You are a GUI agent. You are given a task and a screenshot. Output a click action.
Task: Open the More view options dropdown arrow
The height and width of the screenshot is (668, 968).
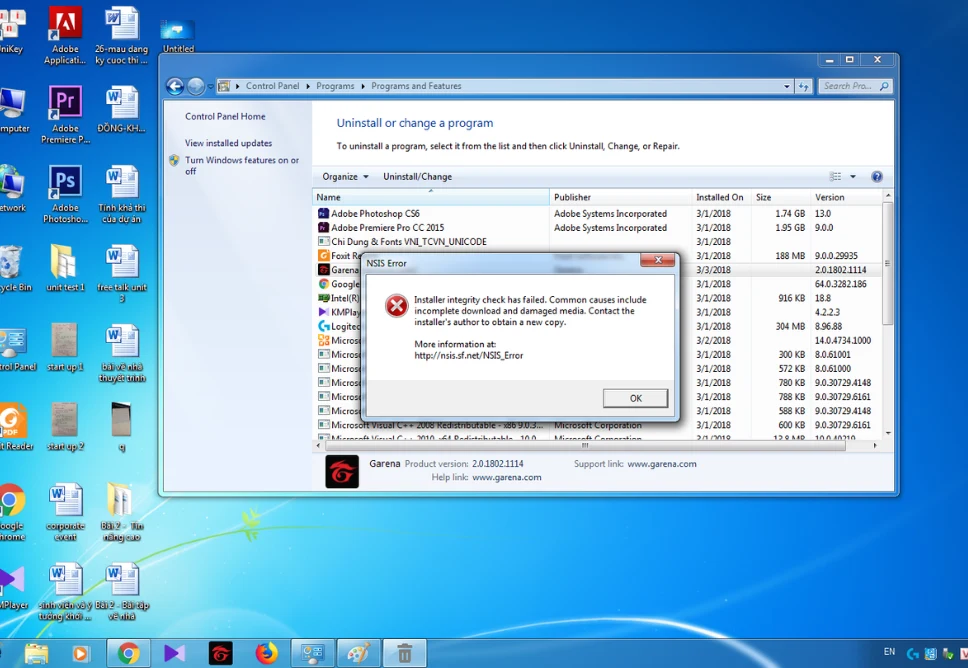pyautogui.click(x=853, y=177)
